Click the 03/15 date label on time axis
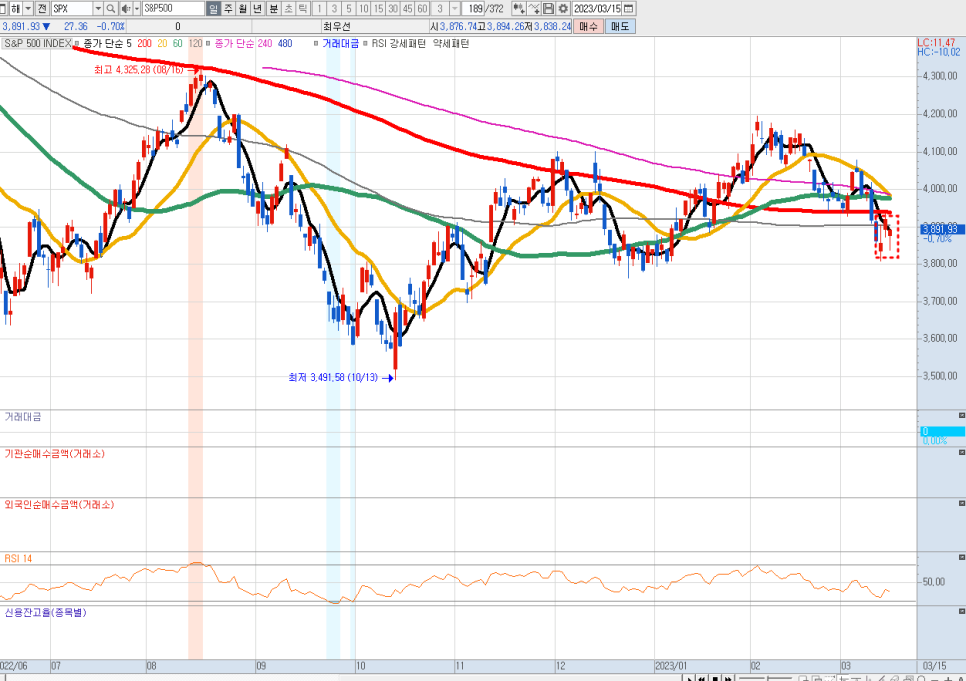This screenshot has height=681, width=966. click(x=935, y=666)
